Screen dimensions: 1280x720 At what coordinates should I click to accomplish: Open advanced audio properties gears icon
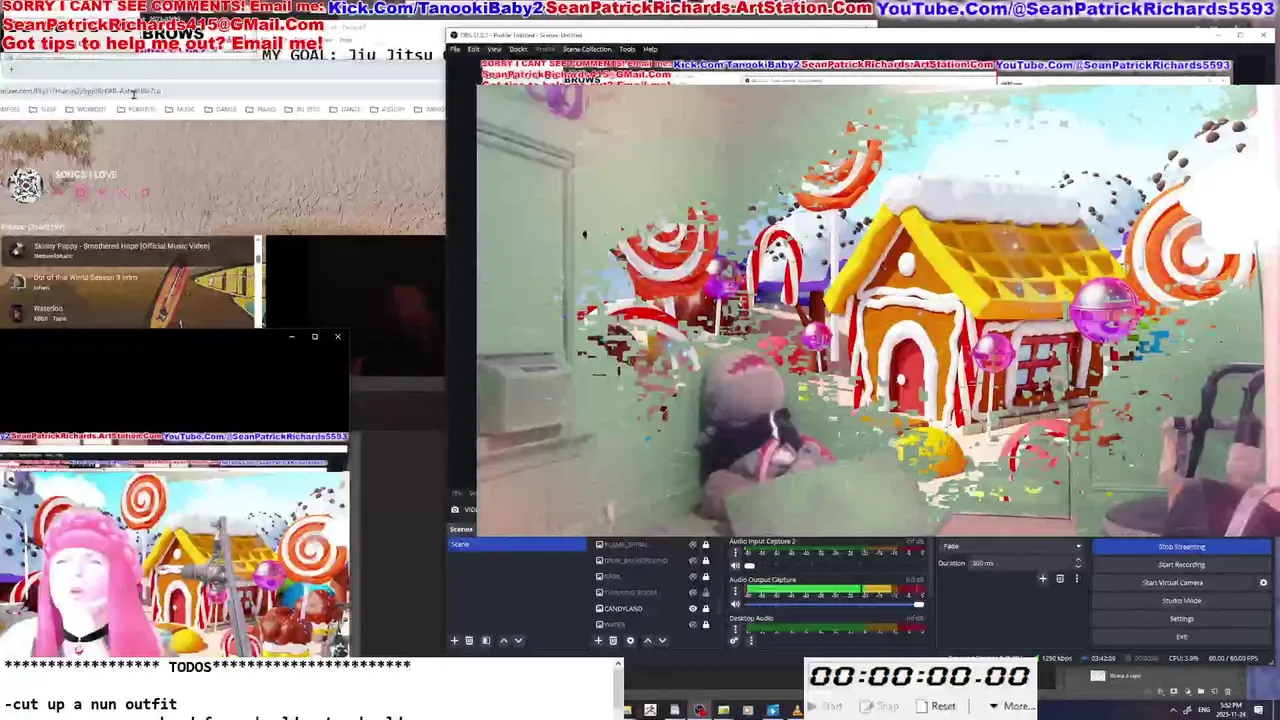coord(734,641)
